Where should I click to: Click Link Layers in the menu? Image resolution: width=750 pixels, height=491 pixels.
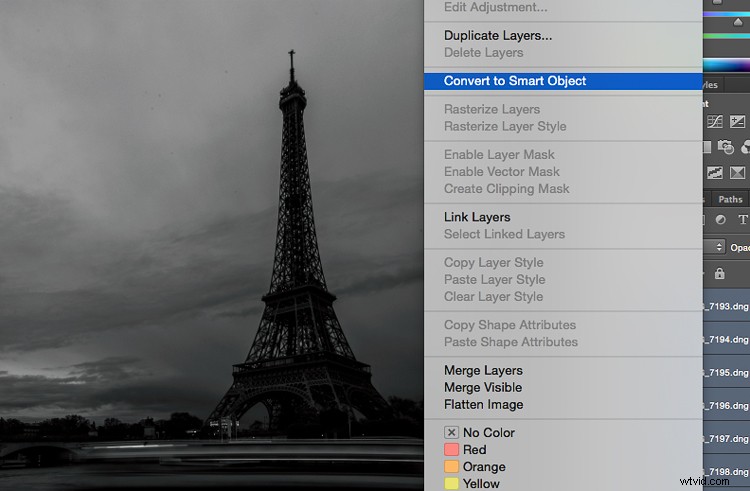[x=477, y=217]
